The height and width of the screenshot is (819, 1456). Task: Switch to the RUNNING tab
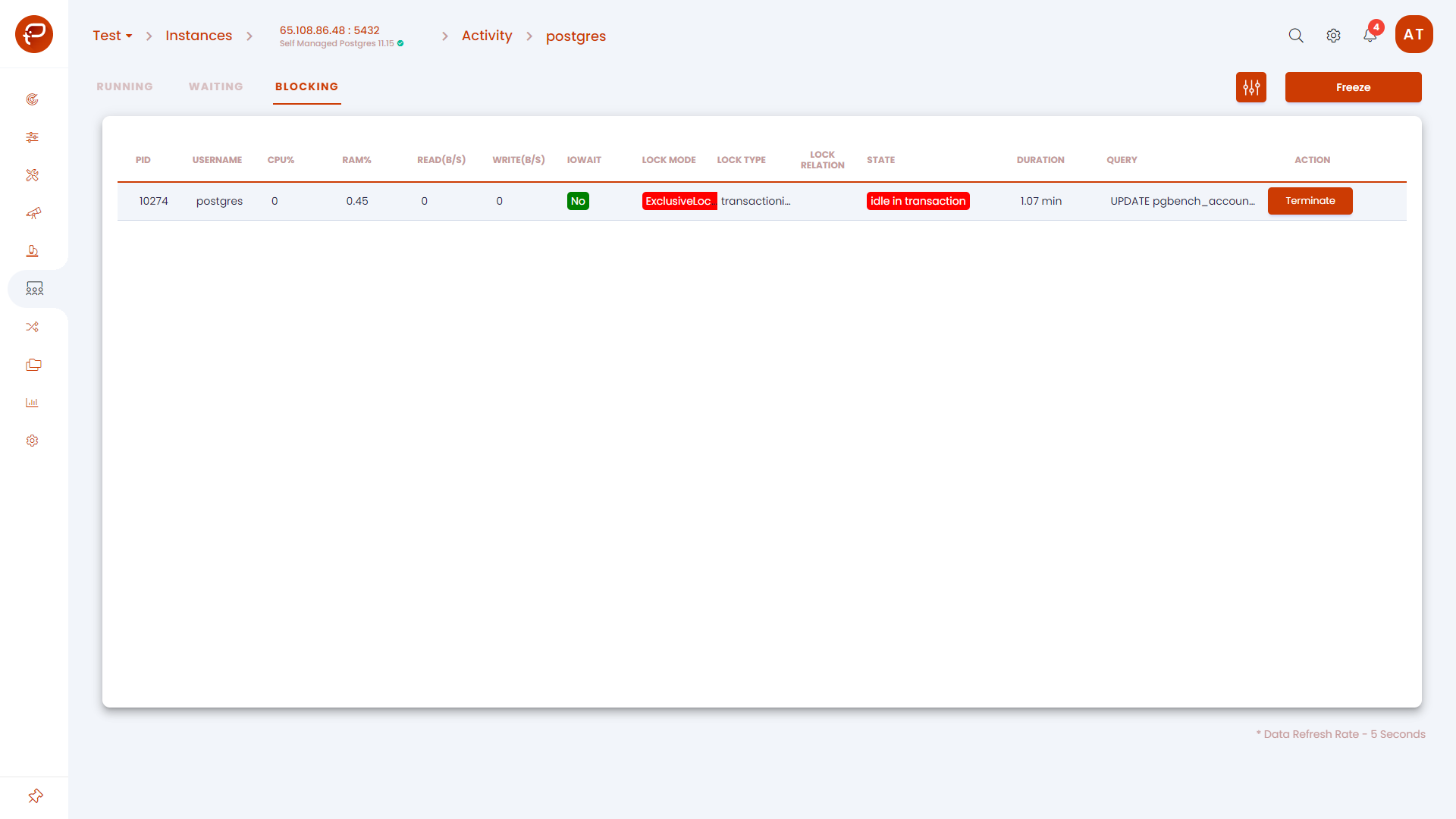pyautogui.click(x=124, y=86)
